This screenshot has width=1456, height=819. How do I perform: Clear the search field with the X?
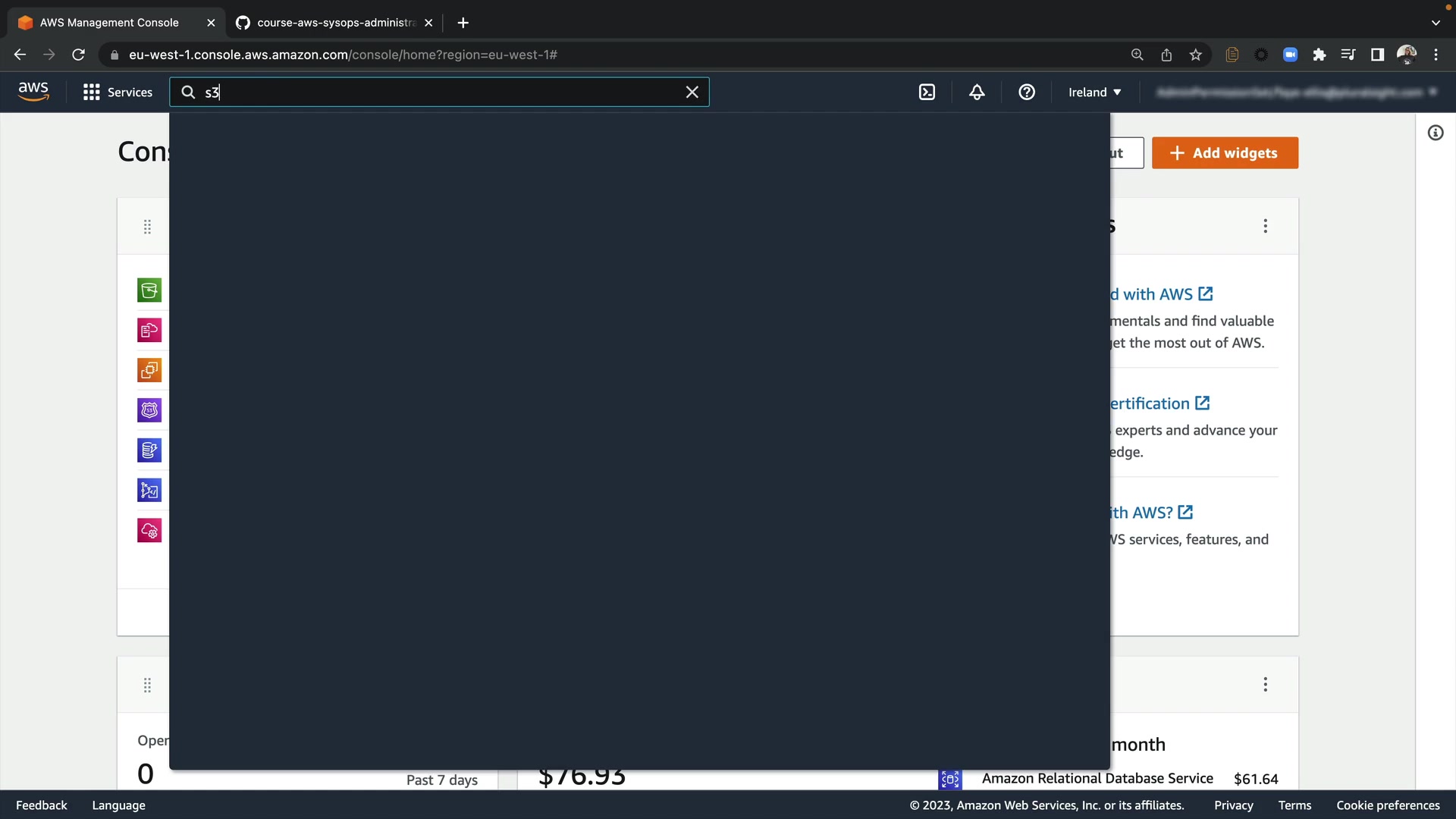pos(692,93)
